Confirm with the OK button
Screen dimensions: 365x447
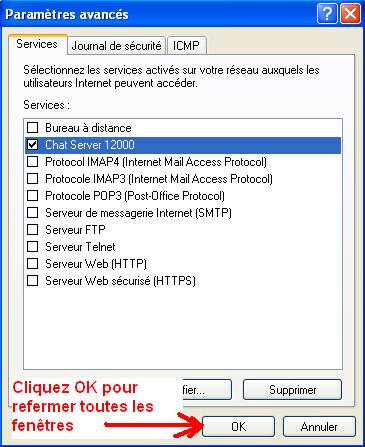pos(238,426)
